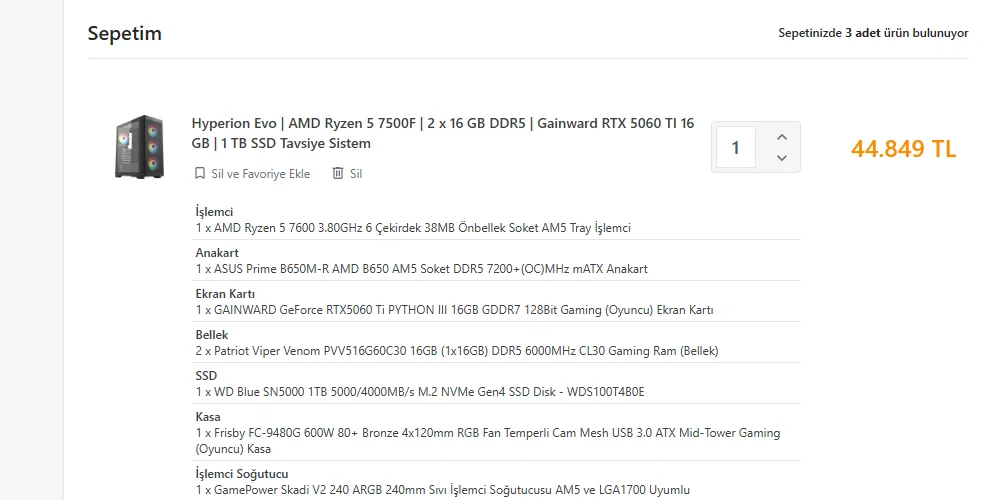Click the 44.849 TL price
Image resolution: width=991 pixels, height=500 pixels.
click(903, 149)
